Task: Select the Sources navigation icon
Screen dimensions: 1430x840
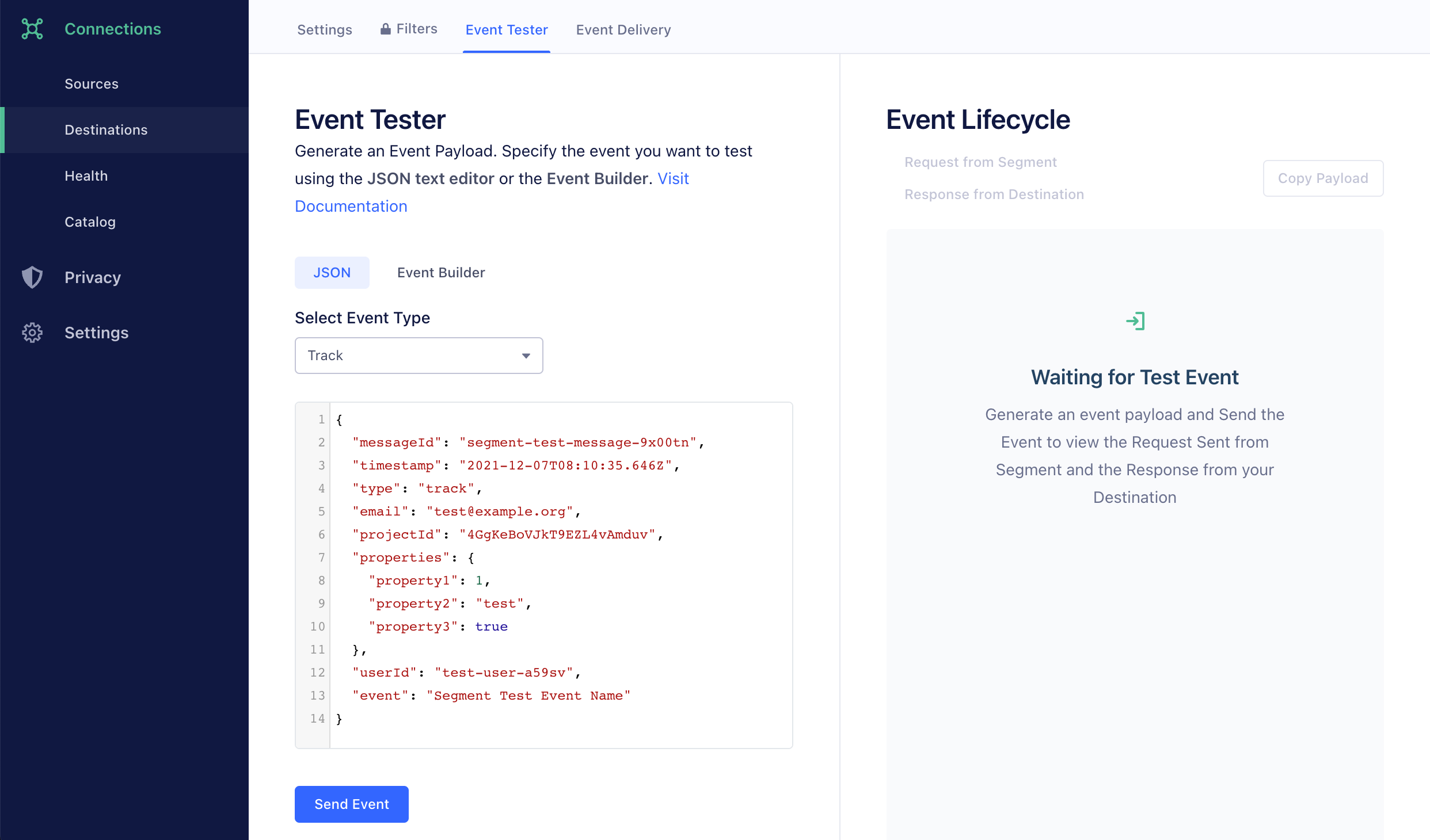Action: [x=91, y=83]
